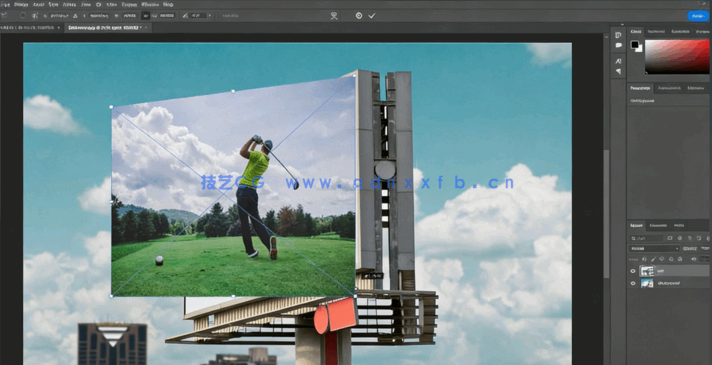This screenshot has width=712, height=365.
Task: Cancel the transform in options bar
Action: coord(359,15)
